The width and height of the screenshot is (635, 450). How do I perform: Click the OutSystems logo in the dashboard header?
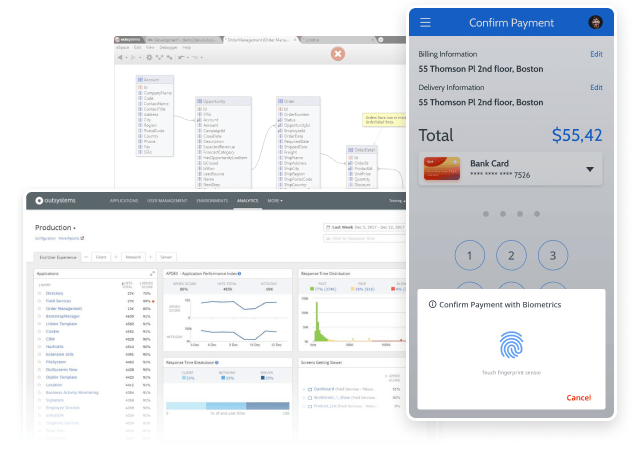(x=55, y=200)
